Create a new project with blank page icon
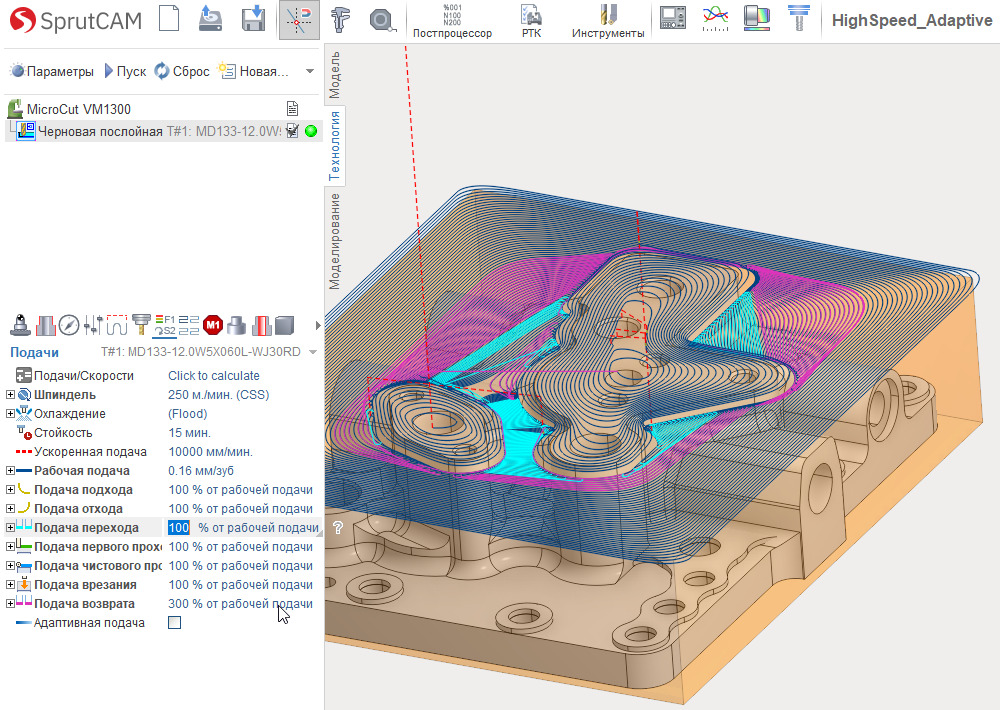1000x710 pixels. point(169,18)
